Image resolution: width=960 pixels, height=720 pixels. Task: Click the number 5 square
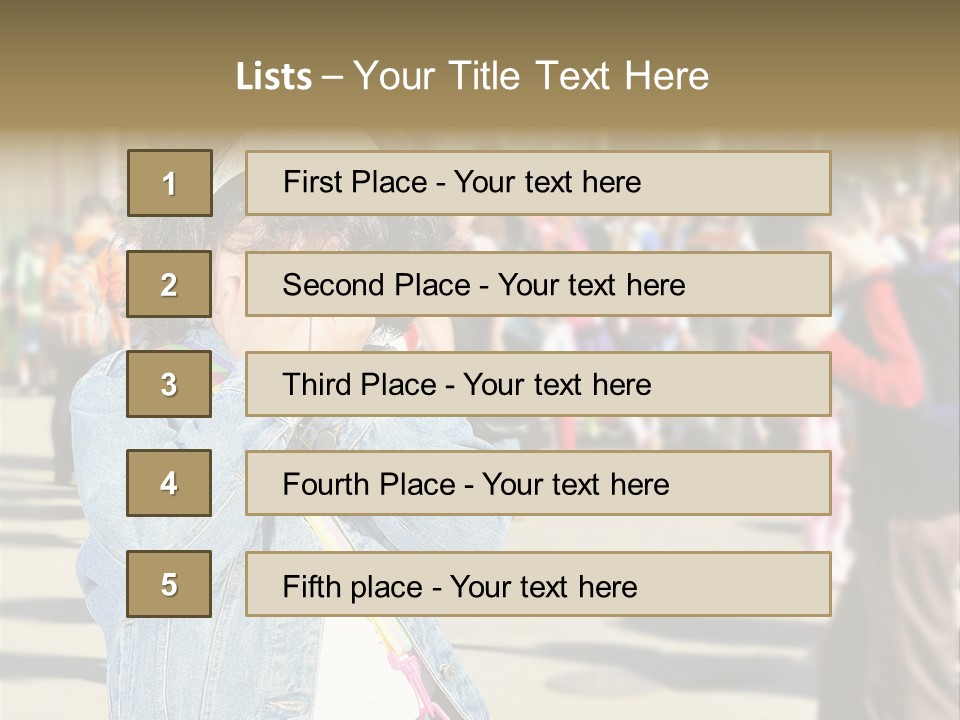(170, 584)
